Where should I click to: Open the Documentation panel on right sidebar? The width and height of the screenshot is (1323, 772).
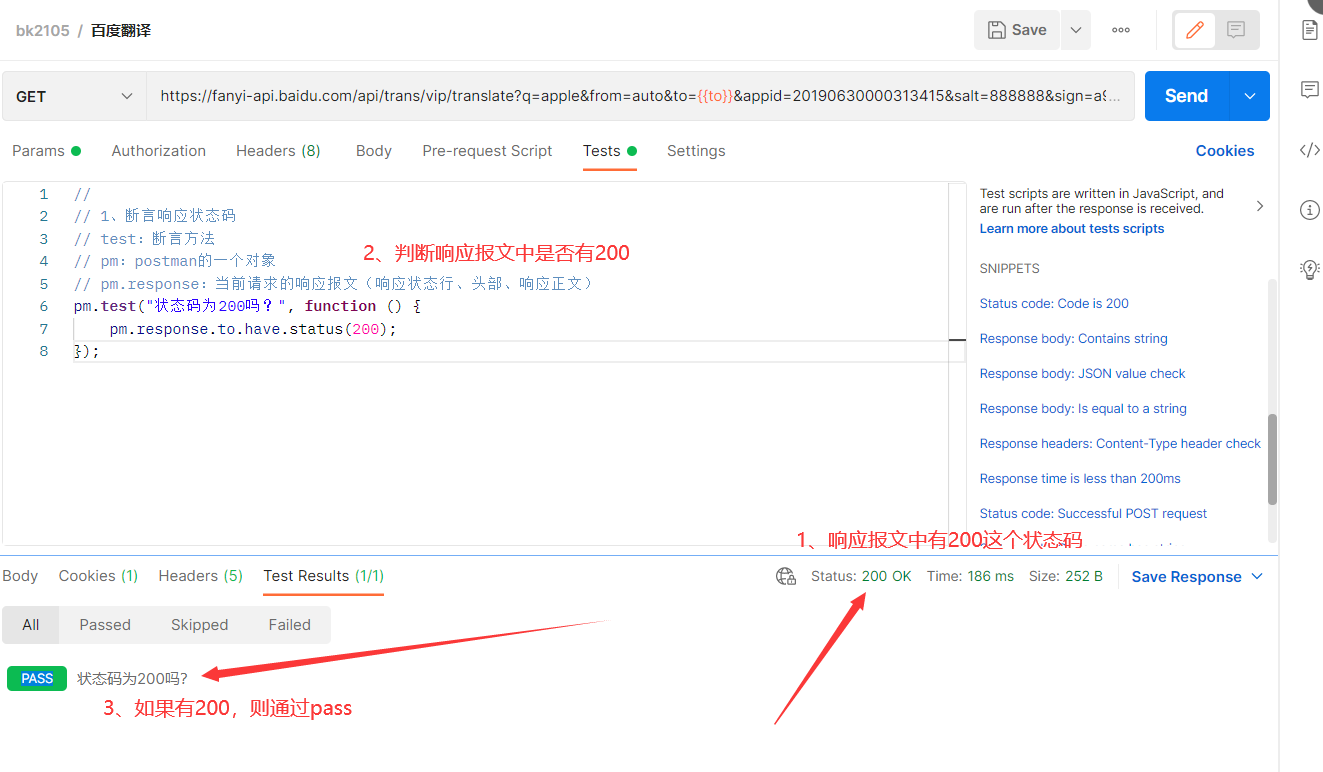pyautogui.click(x=1310, y=30)
